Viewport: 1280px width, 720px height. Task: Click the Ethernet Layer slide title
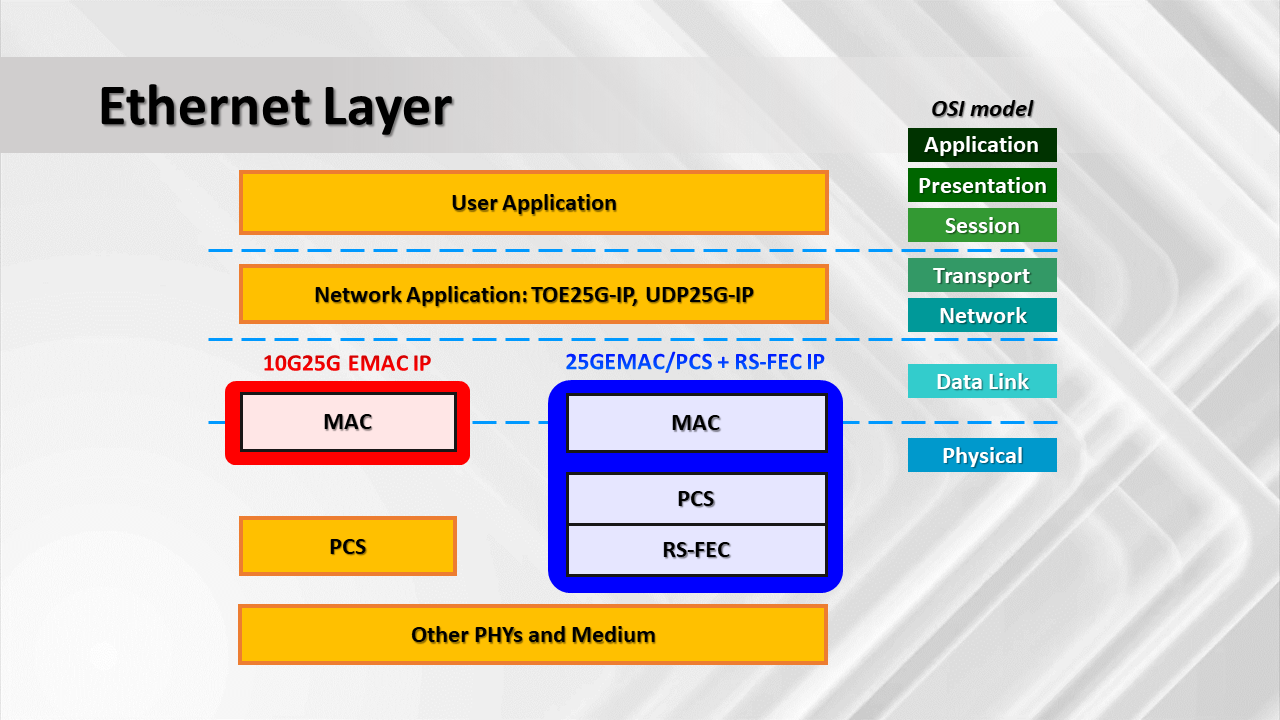[275, 106]
